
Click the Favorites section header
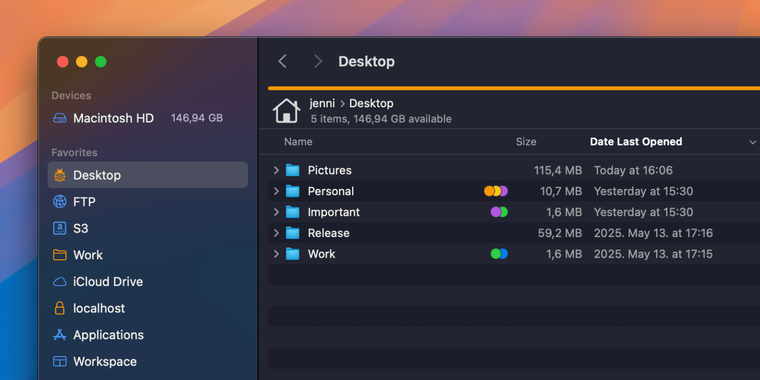(74, 153)
